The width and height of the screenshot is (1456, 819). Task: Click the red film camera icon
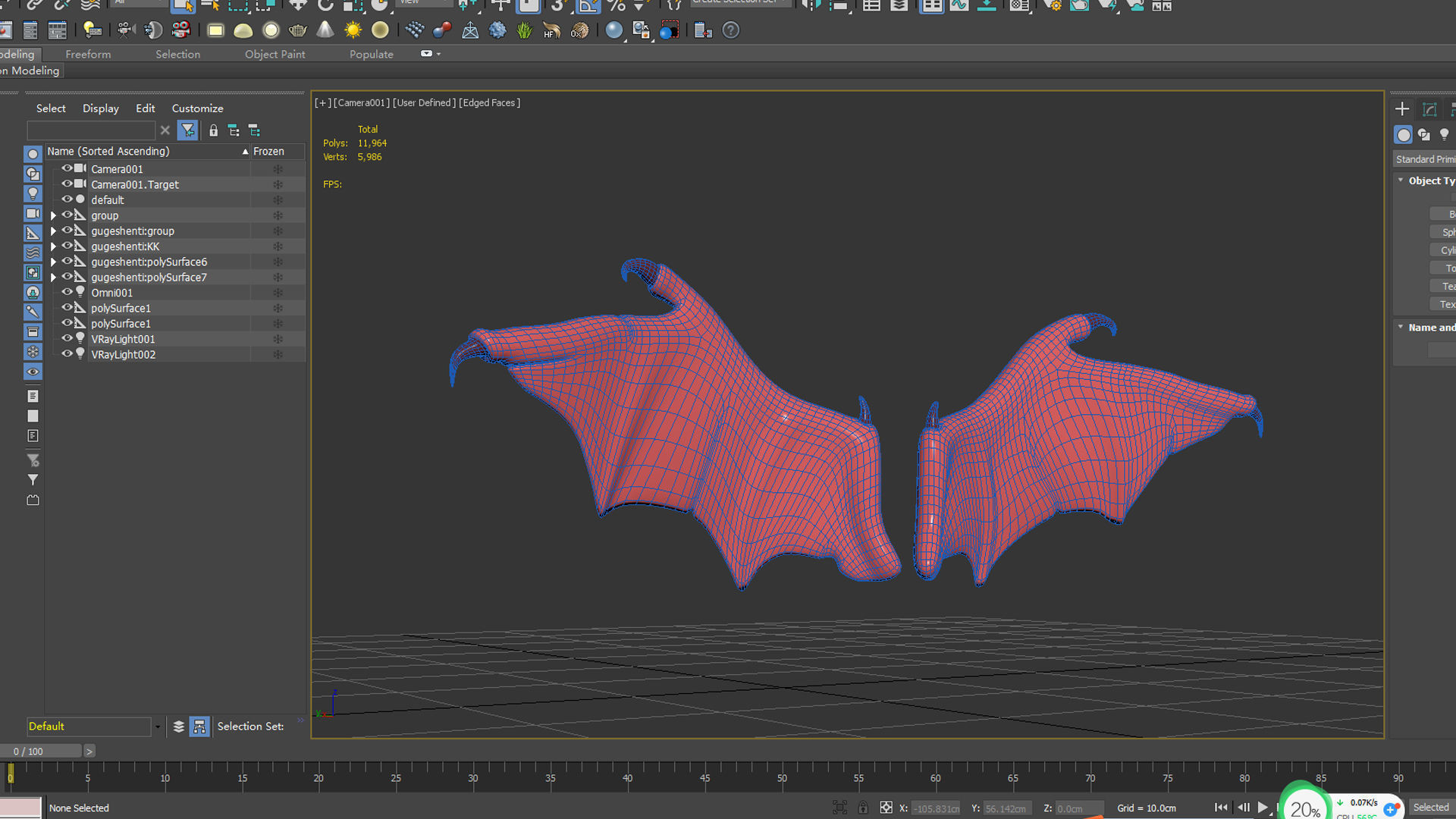pos(180,30)
